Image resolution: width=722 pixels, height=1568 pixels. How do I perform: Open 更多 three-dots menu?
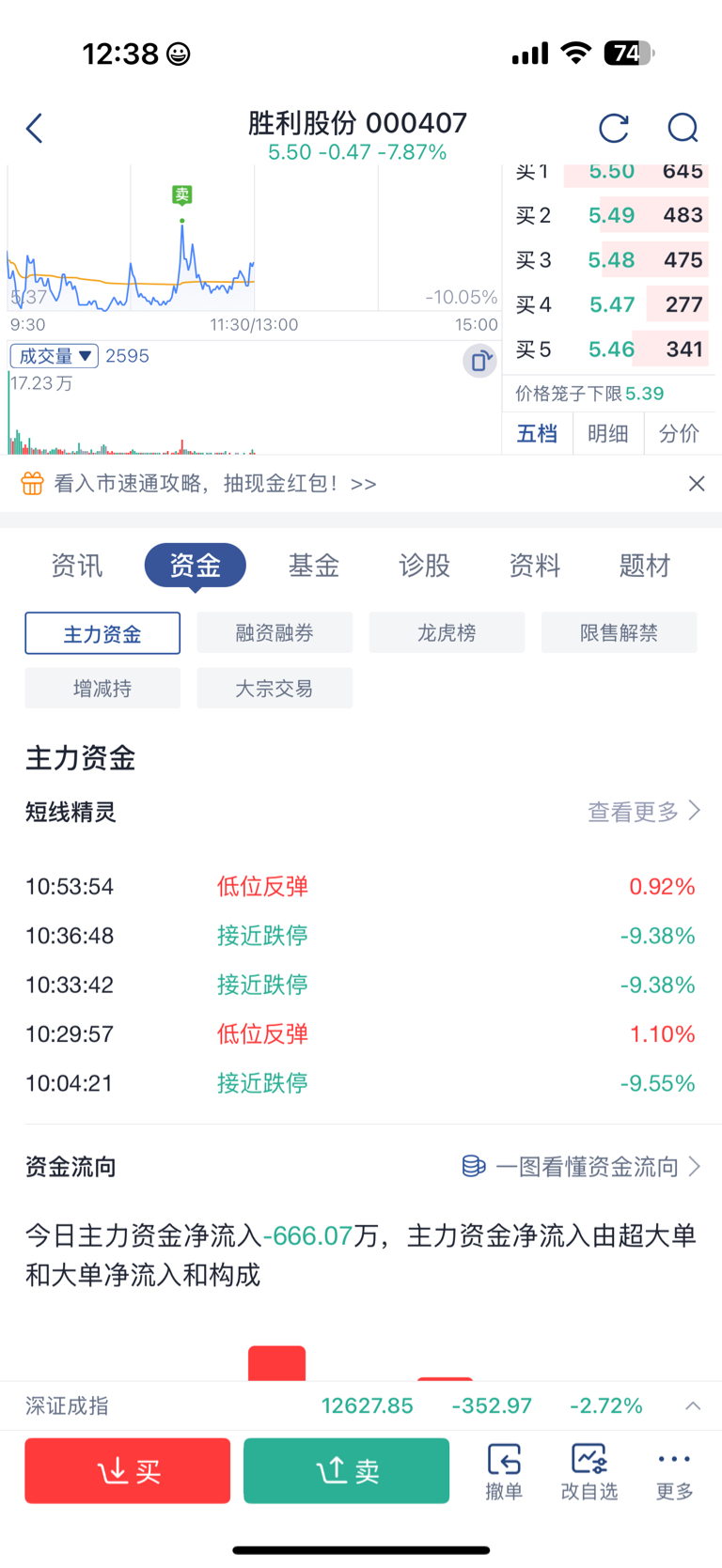click(x=674, y=1471)
